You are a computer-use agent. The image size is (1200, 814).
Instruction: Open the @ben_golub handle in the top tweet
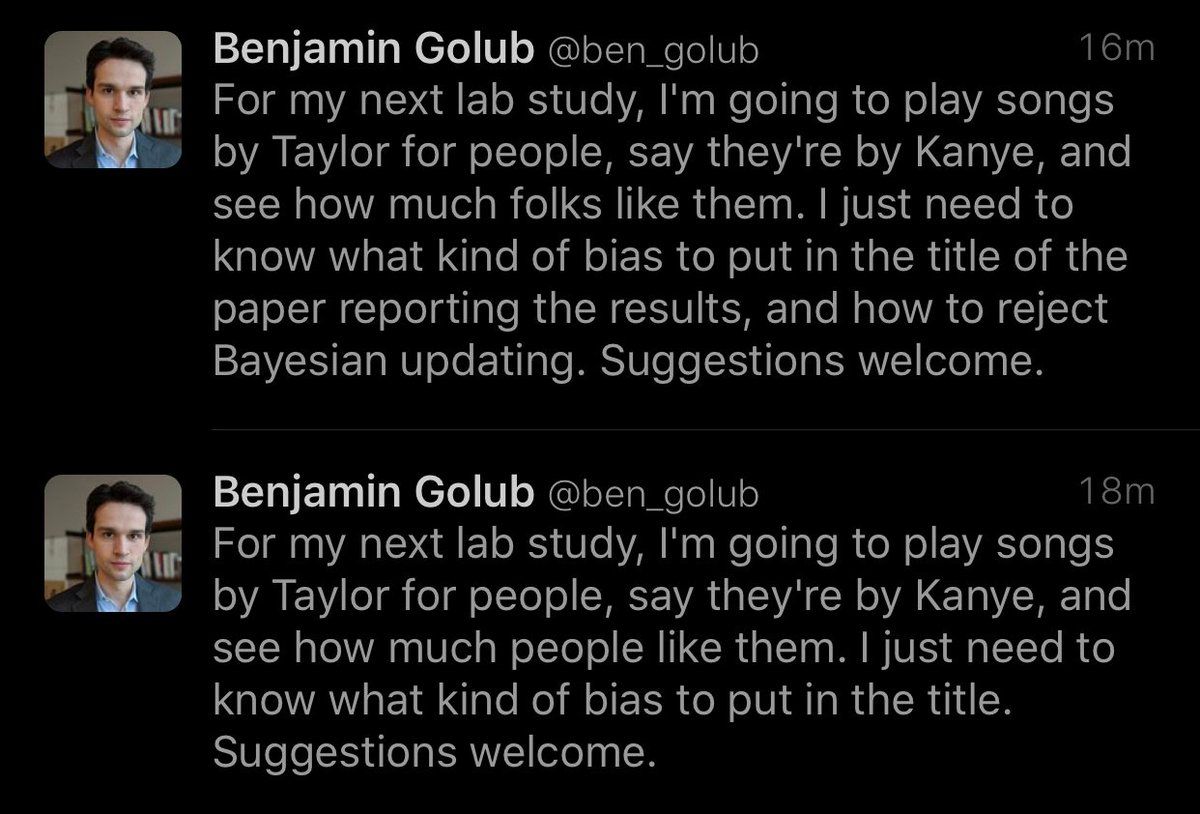tap(652, 51)
